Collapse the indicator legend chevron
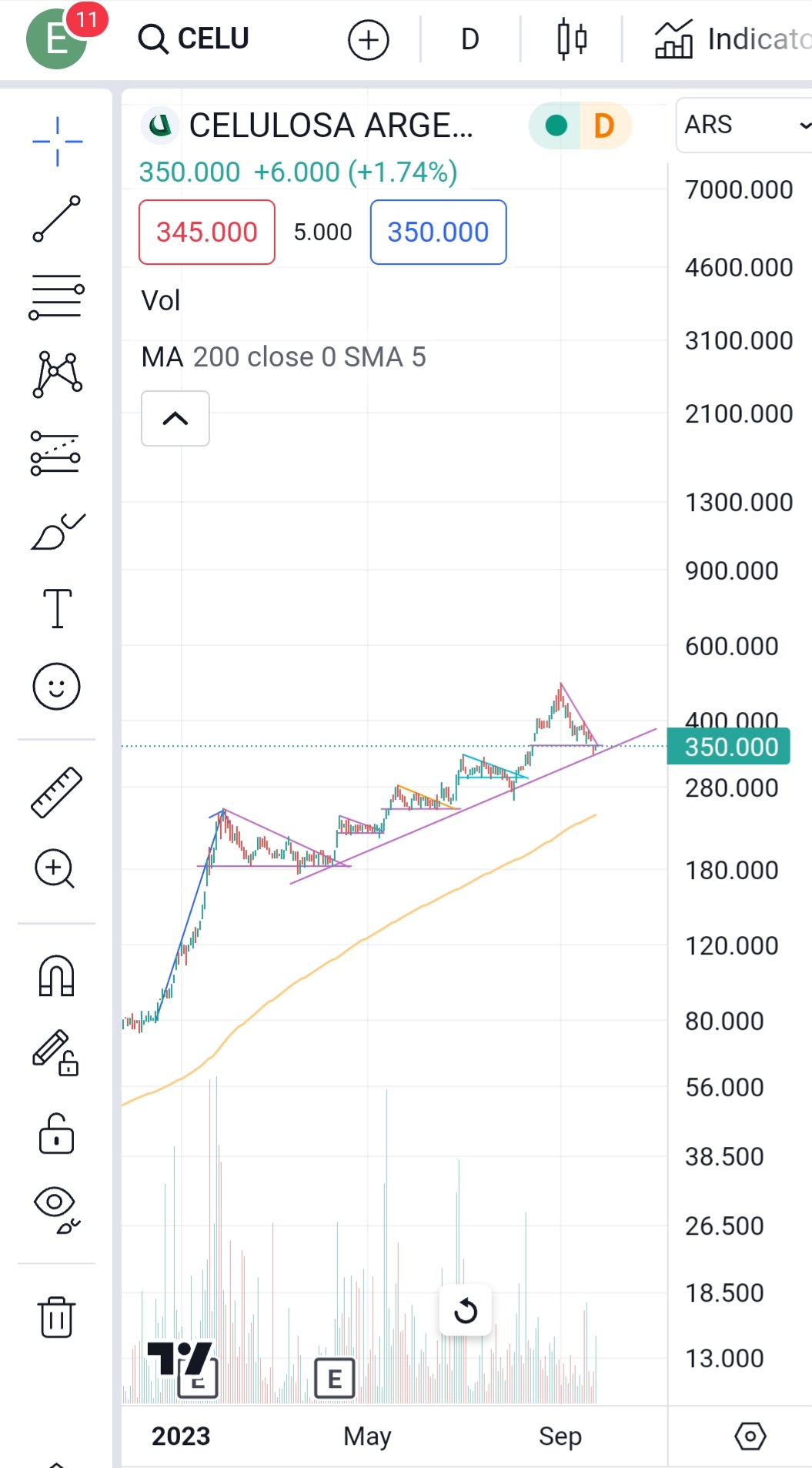Viewport: 812px width, 1468px height. point(175,418)
